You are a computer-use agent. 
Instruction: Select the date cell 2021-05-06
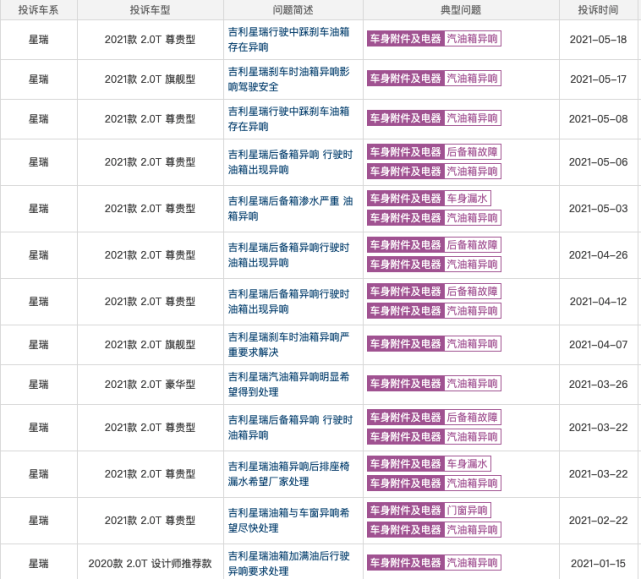598,162
